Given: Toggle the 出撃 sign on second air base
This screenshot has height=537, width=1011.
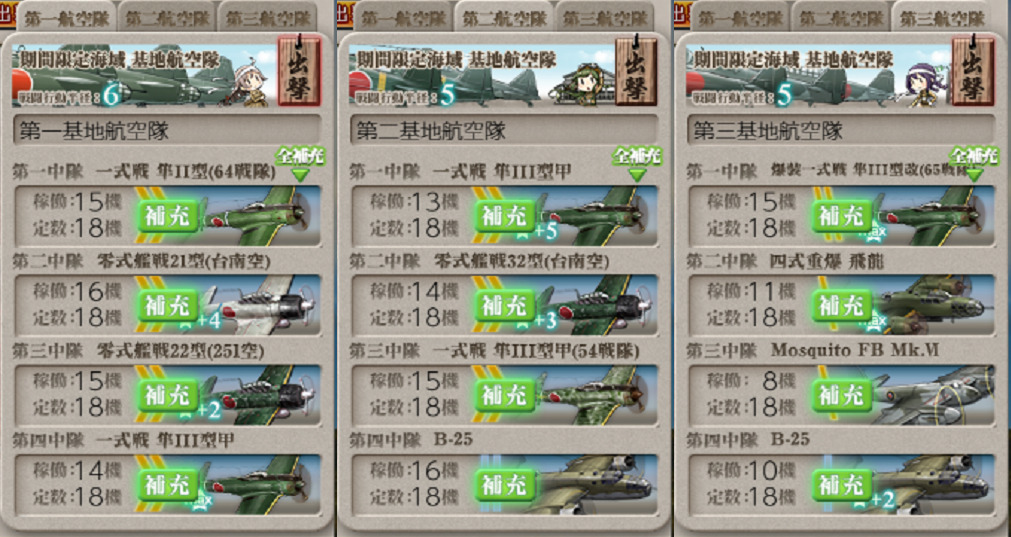Looking at the screenshot, I should pos(636,71).
